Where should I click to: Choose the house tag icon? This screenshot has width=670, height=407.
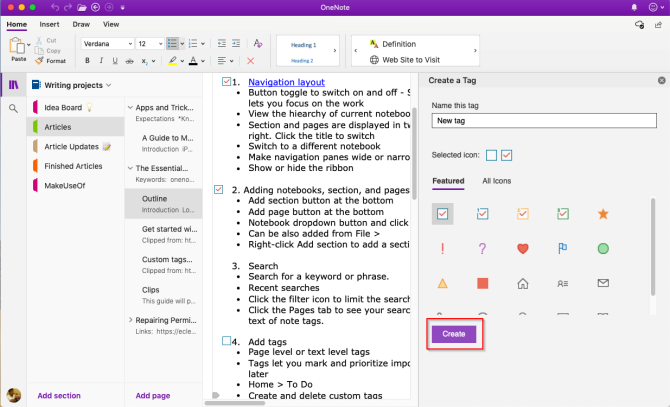[x=521, y=283]
